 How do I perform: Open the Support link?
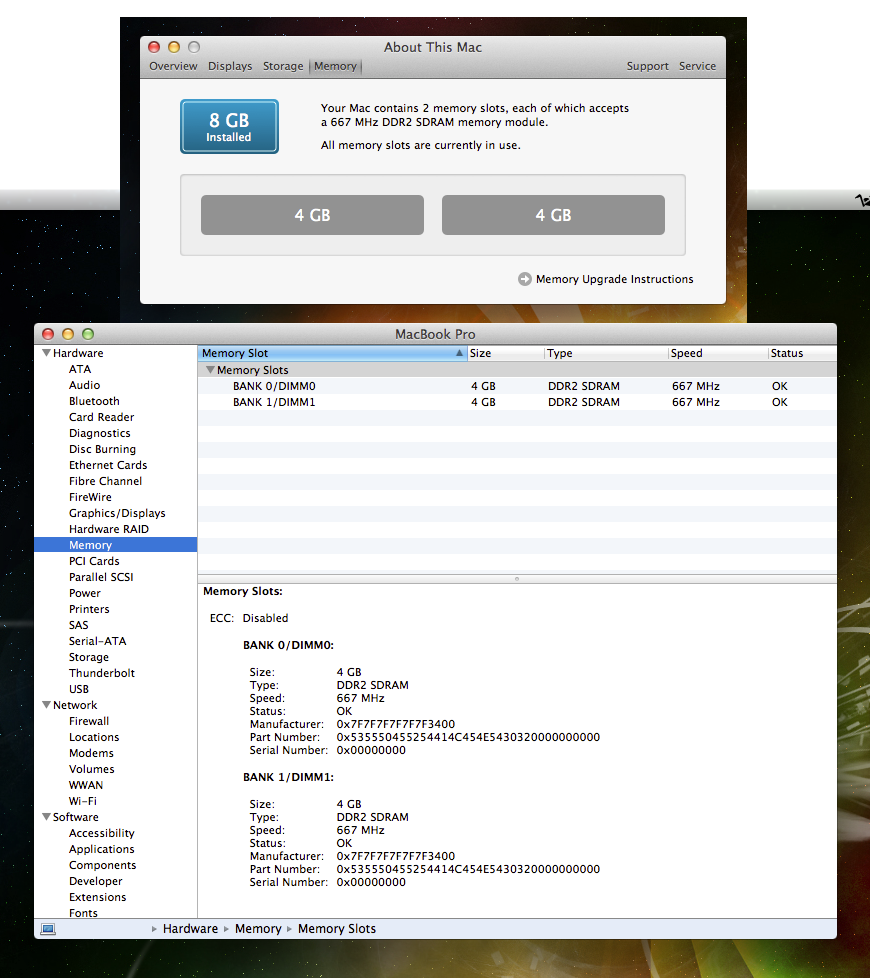pos(647,66)
